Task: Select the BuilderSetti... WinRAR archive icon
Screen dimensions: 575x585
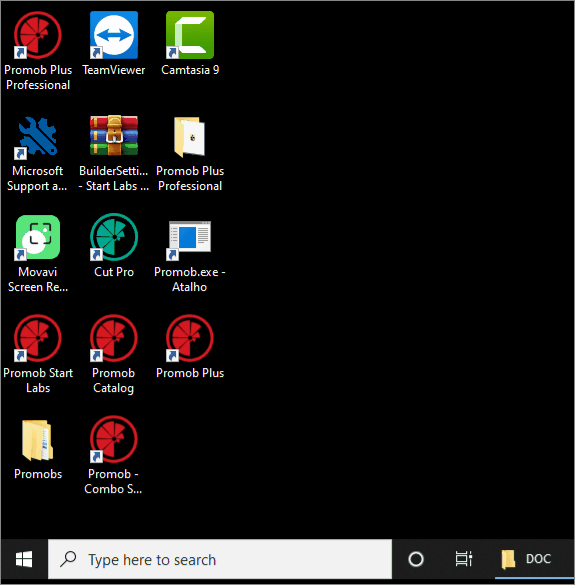Action: click(x=114, y=135)
